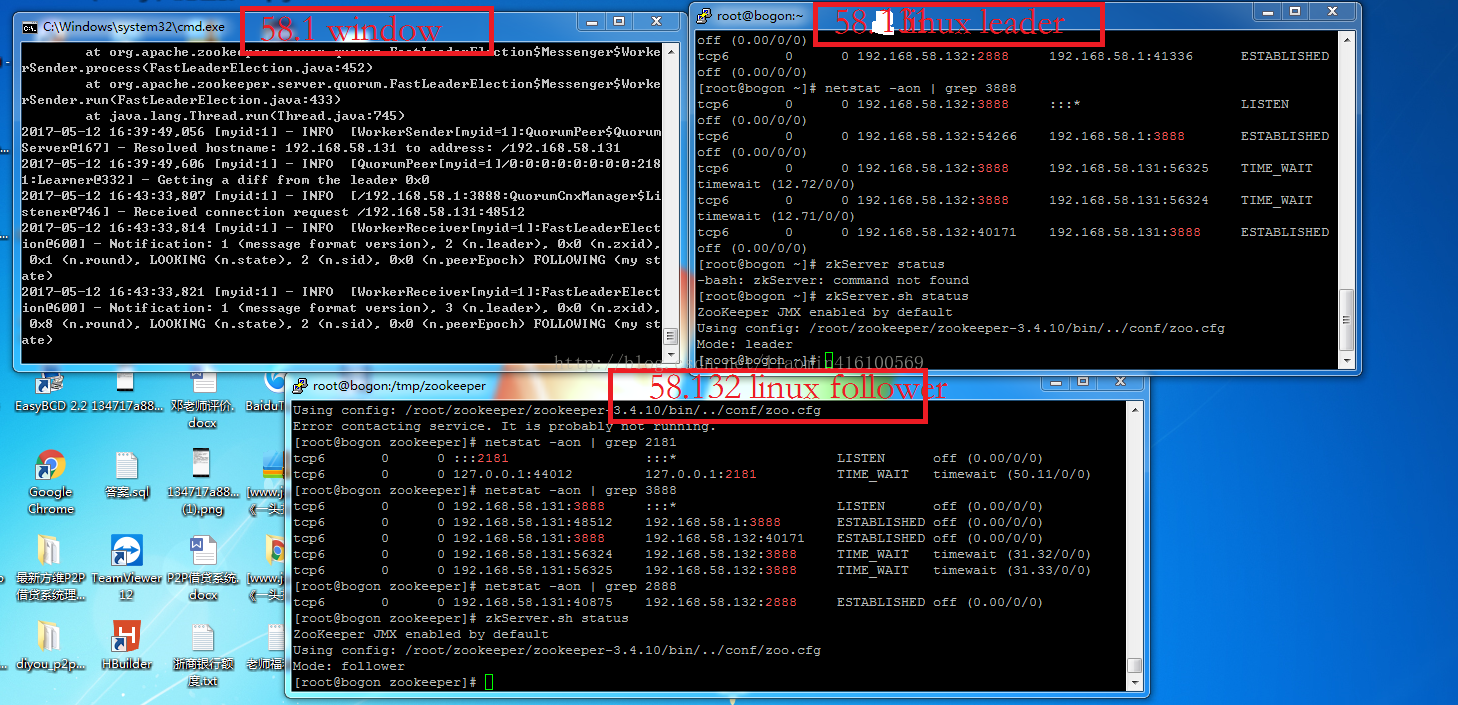The height and width of the screenshot is (705, 1458).
Task: Click the 'C:\Windows\system32\cmd.exe' title text
Action: pyautogui.click(x=134, y=27)
